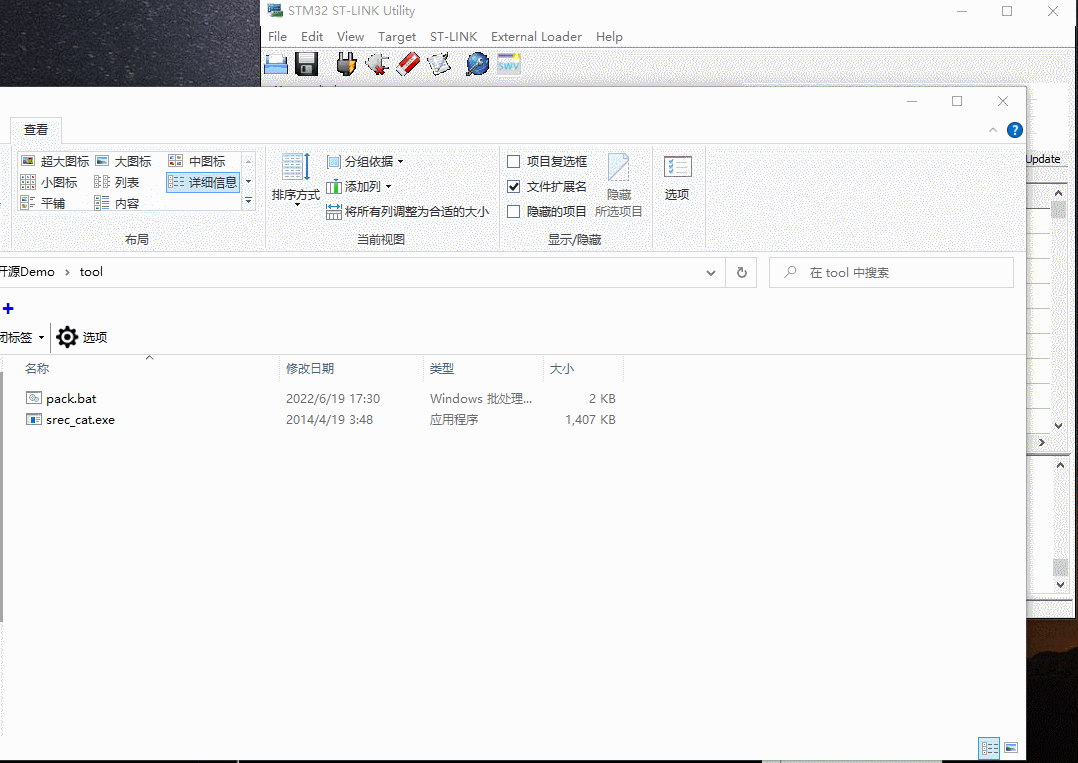Open the Target menu in ST-LINK Utility
Screen dimensions: 1078x763
point(396,37)
